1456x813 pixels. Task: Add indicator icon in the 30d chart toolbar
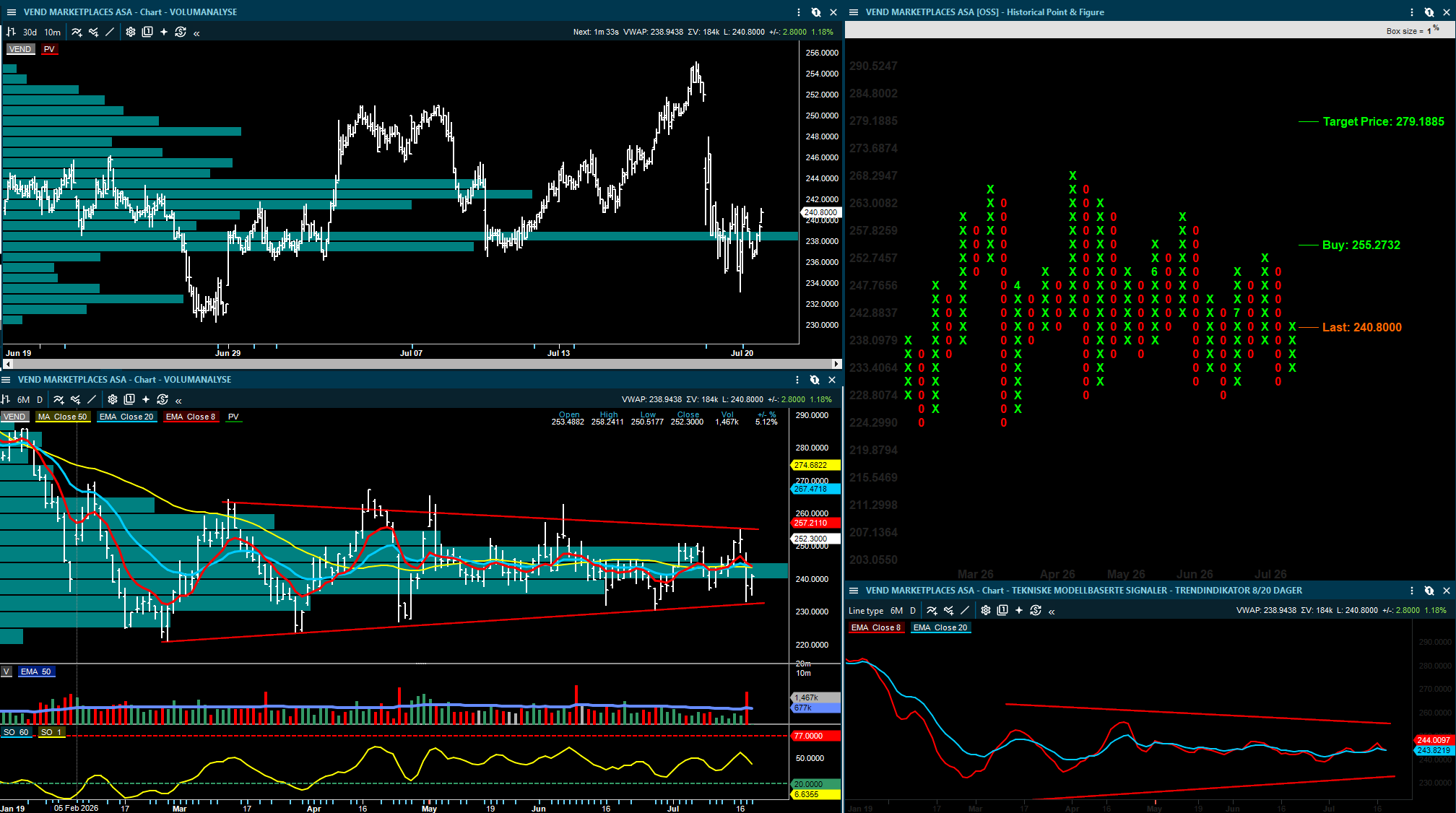coord(77,32)
